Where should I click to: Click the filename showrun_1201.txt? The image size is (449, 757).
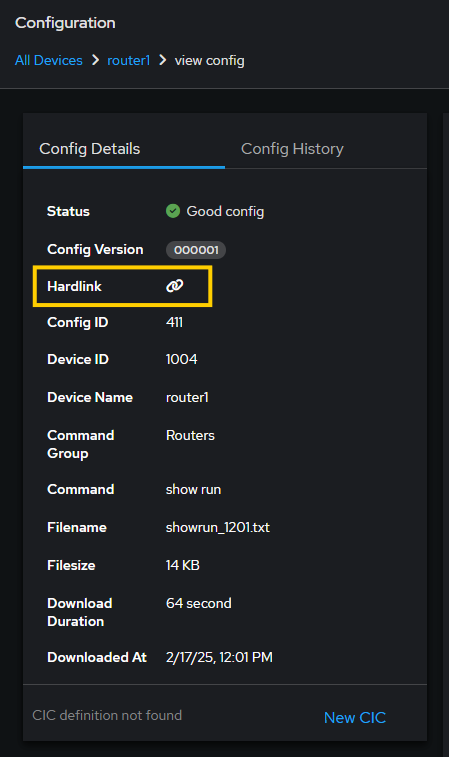coord(218,527)
